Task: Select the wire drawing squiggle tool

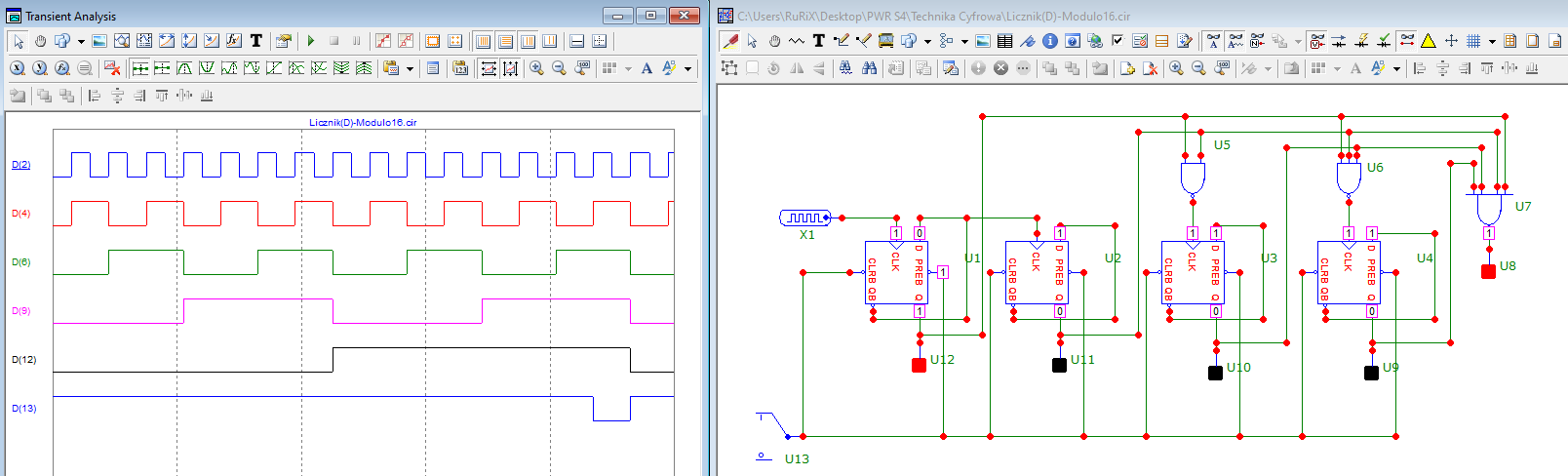Action: pos(797,41)
